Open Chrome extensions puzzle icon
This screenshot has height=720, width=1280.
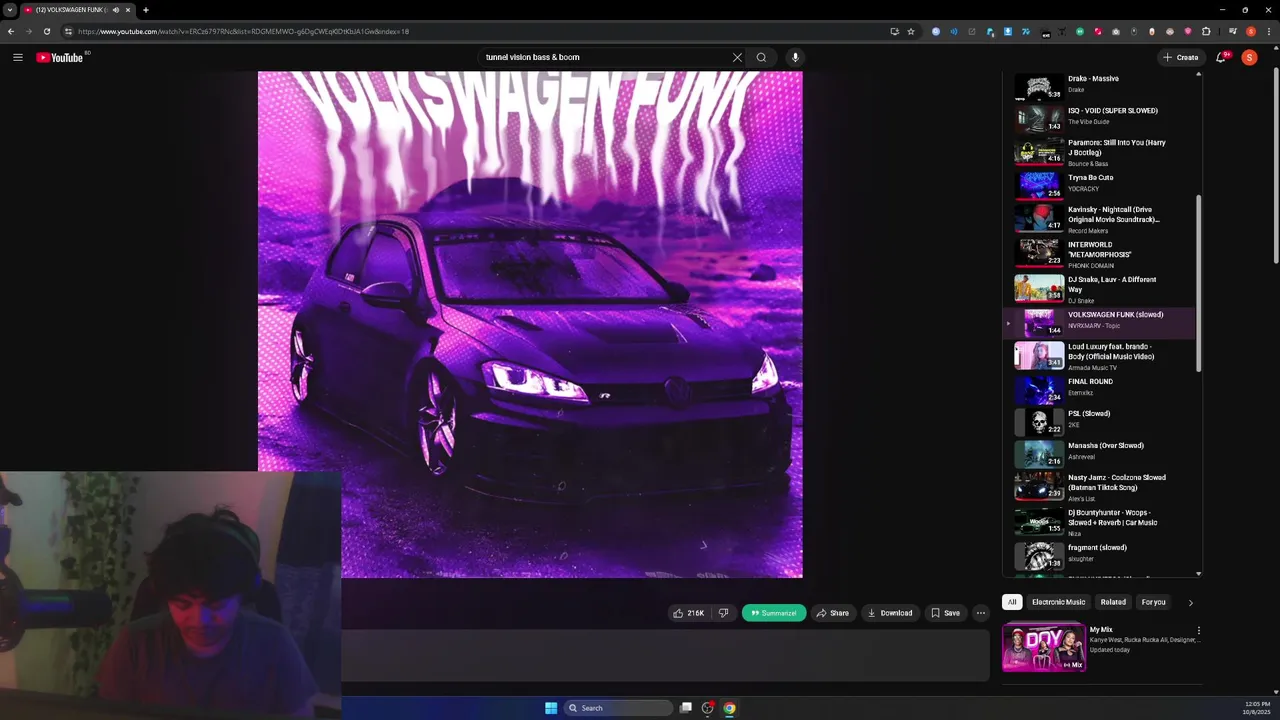pyautogui.click(x=1206, y=31)
